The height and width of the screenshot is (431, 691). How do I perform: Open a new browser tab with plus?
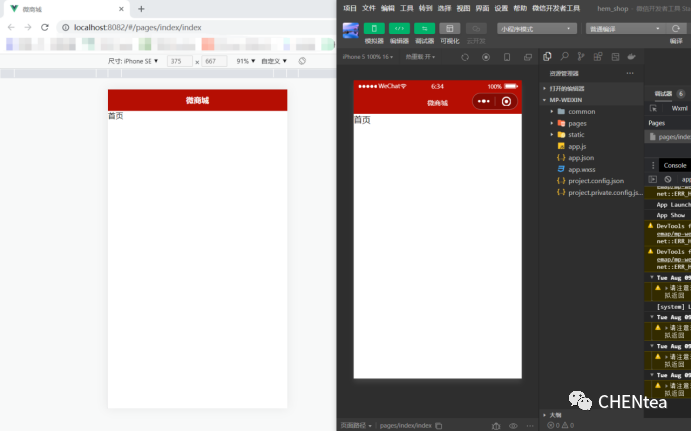141,9
